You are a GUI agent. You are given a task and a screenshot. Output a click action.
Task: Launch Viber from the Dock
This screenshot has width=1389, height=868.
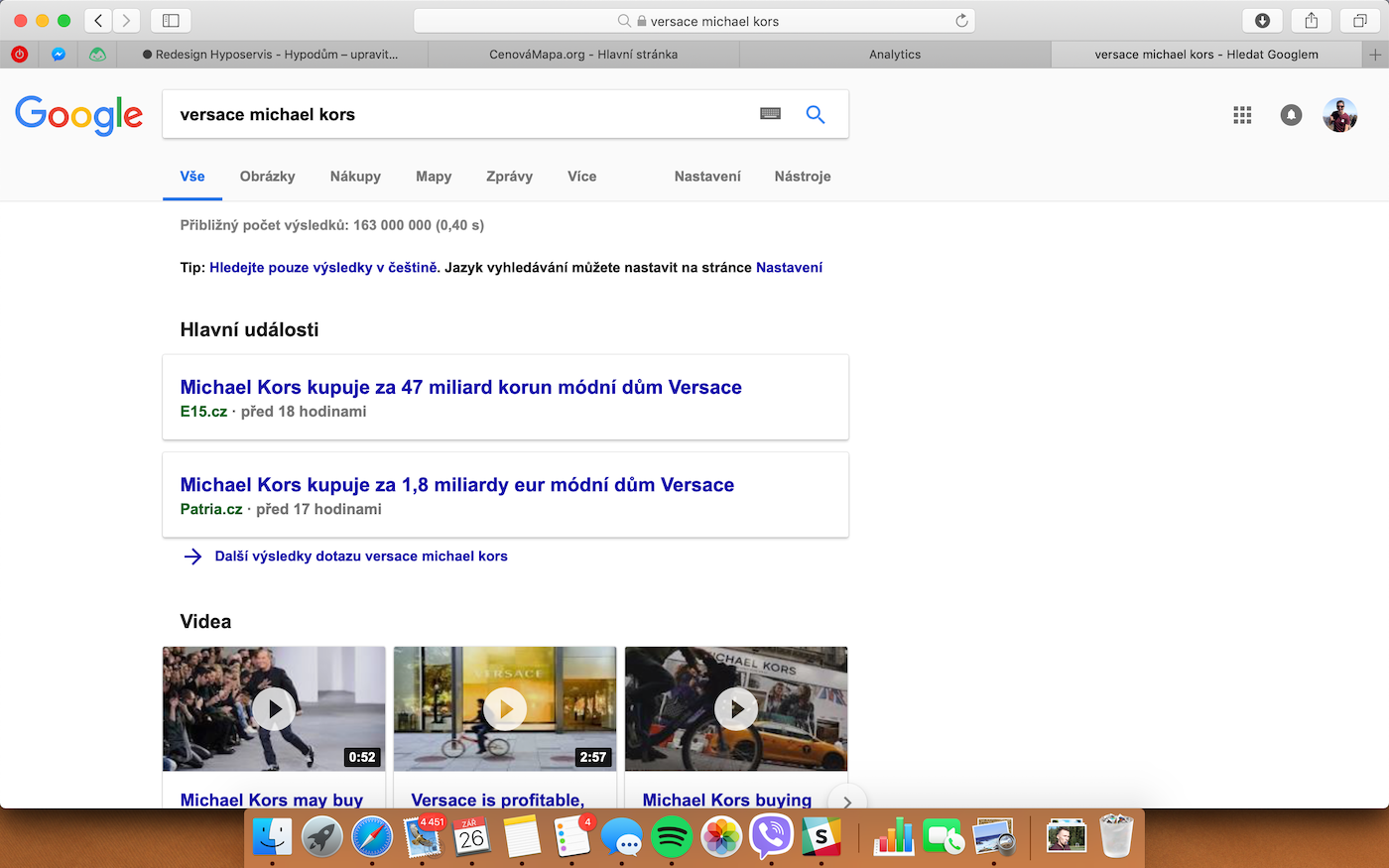[771, 837]
